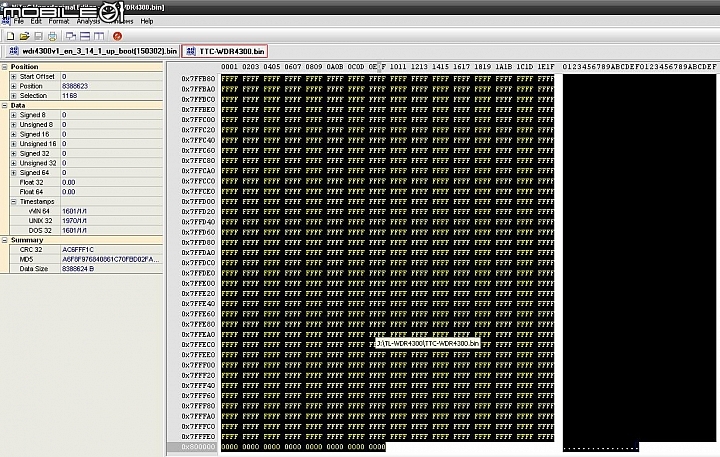Screen dimensions: 720x457
Task: Select the MD5 hash value
Action: pyautogui.click(x=111, y=259)
